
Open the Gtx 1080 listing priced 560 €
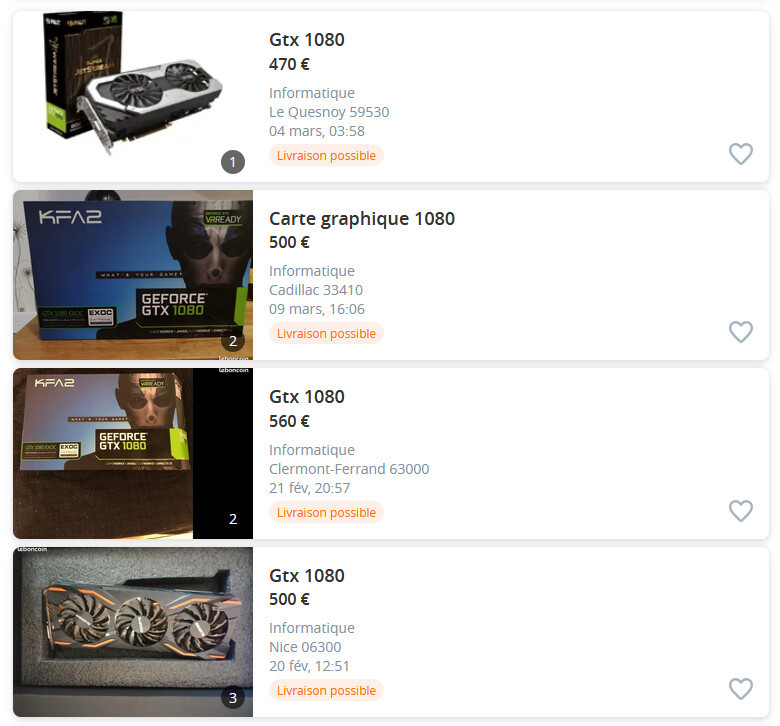[x=306, y=397]
